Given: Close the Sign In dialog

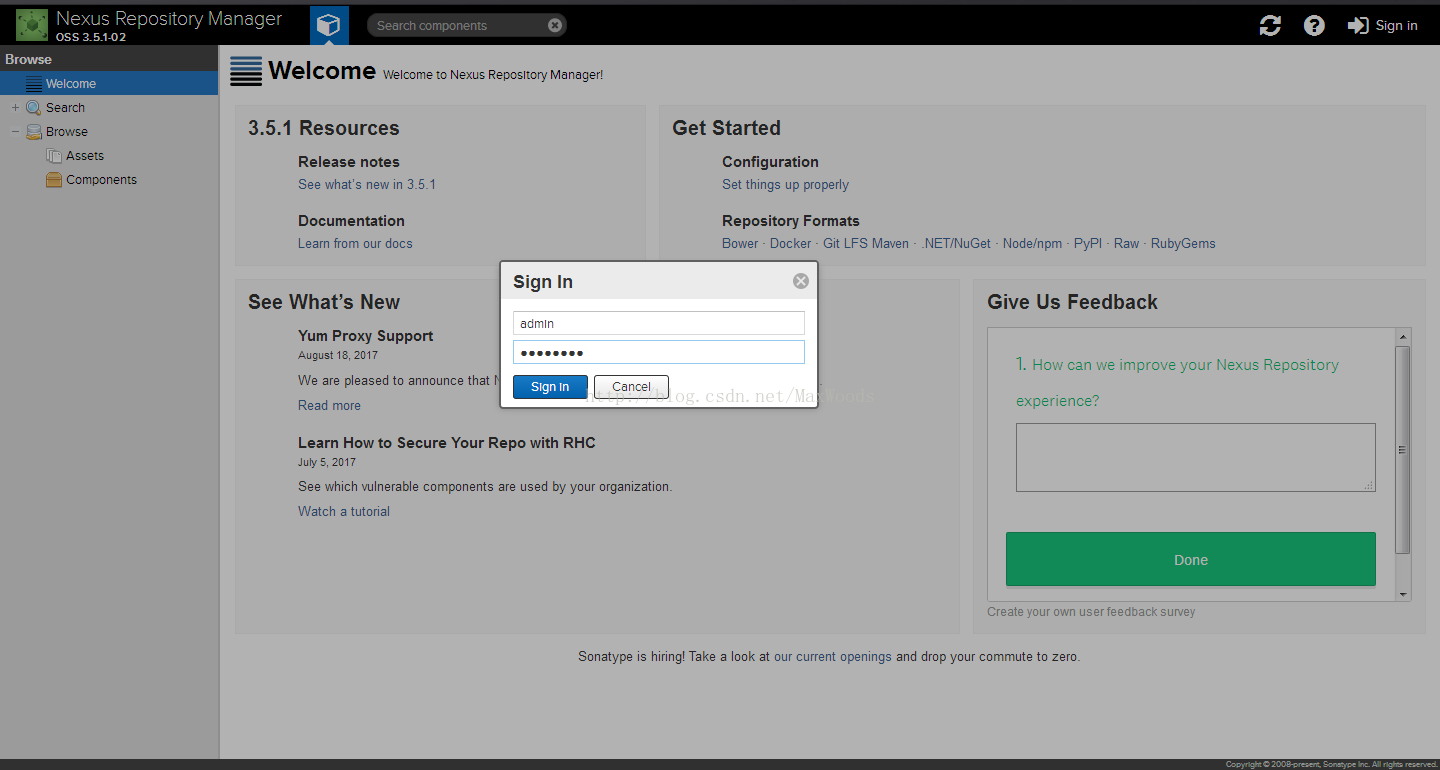Looking at the screenshot, I should pos(801,281).
